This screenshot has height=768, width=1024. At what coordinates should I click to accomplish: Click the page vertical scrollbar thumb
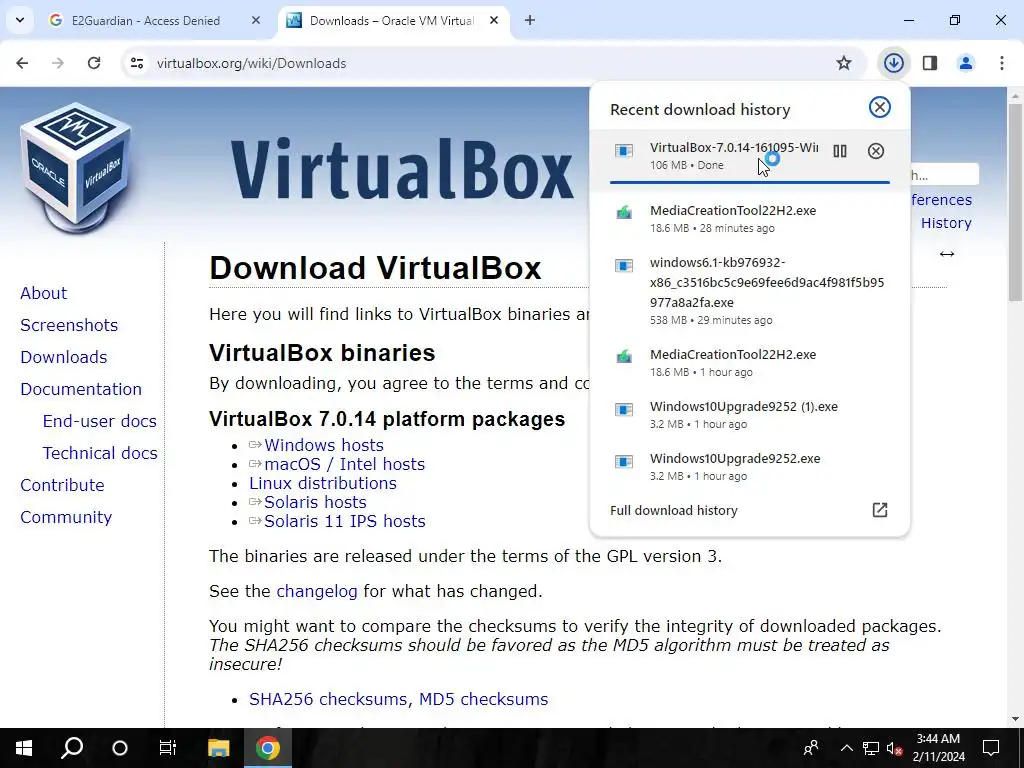click(x=1014, y=201)
